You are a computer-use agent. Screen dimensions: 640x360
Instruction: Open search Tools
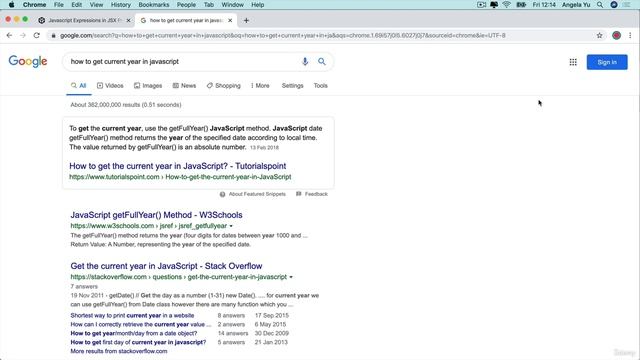[x=321, y=86]
